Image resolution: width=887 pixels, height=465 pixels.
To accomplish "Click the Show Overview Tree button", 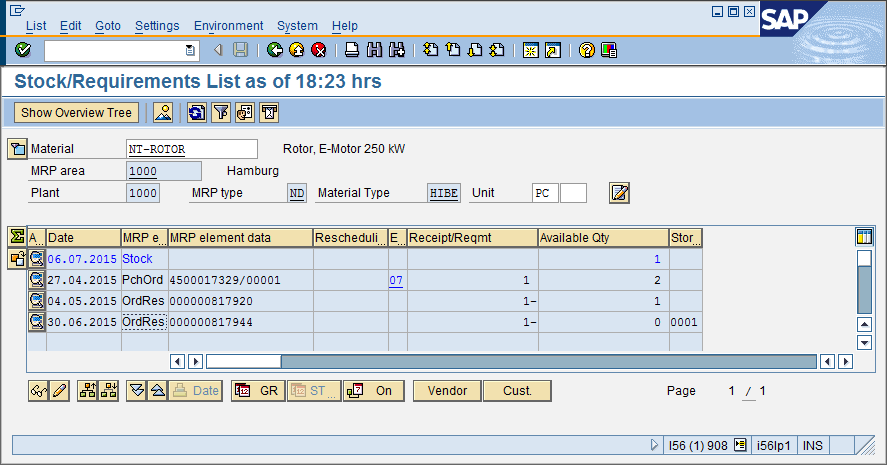I will click(76, 113).
